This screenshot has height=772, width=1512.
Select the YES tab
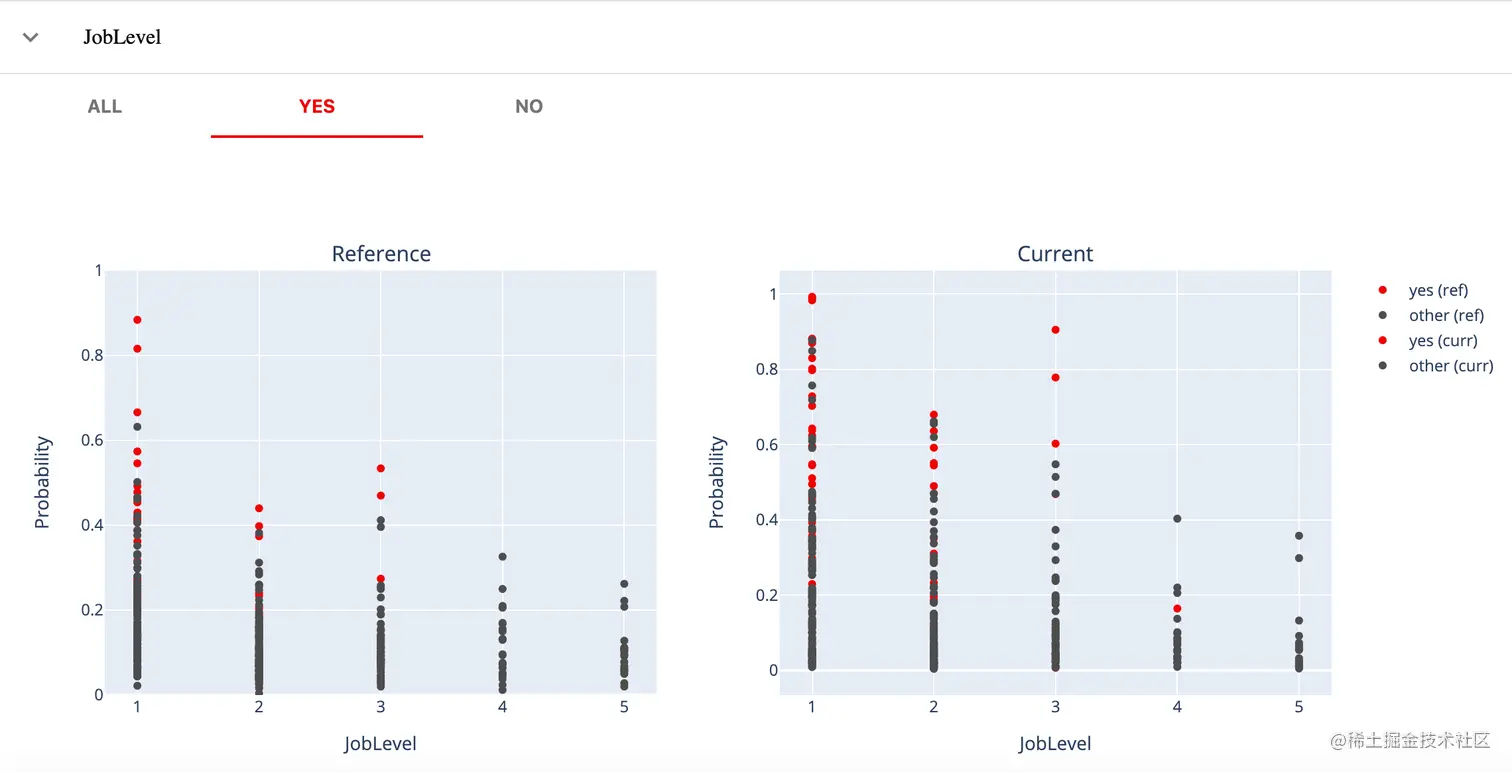[x=316, y=107]
